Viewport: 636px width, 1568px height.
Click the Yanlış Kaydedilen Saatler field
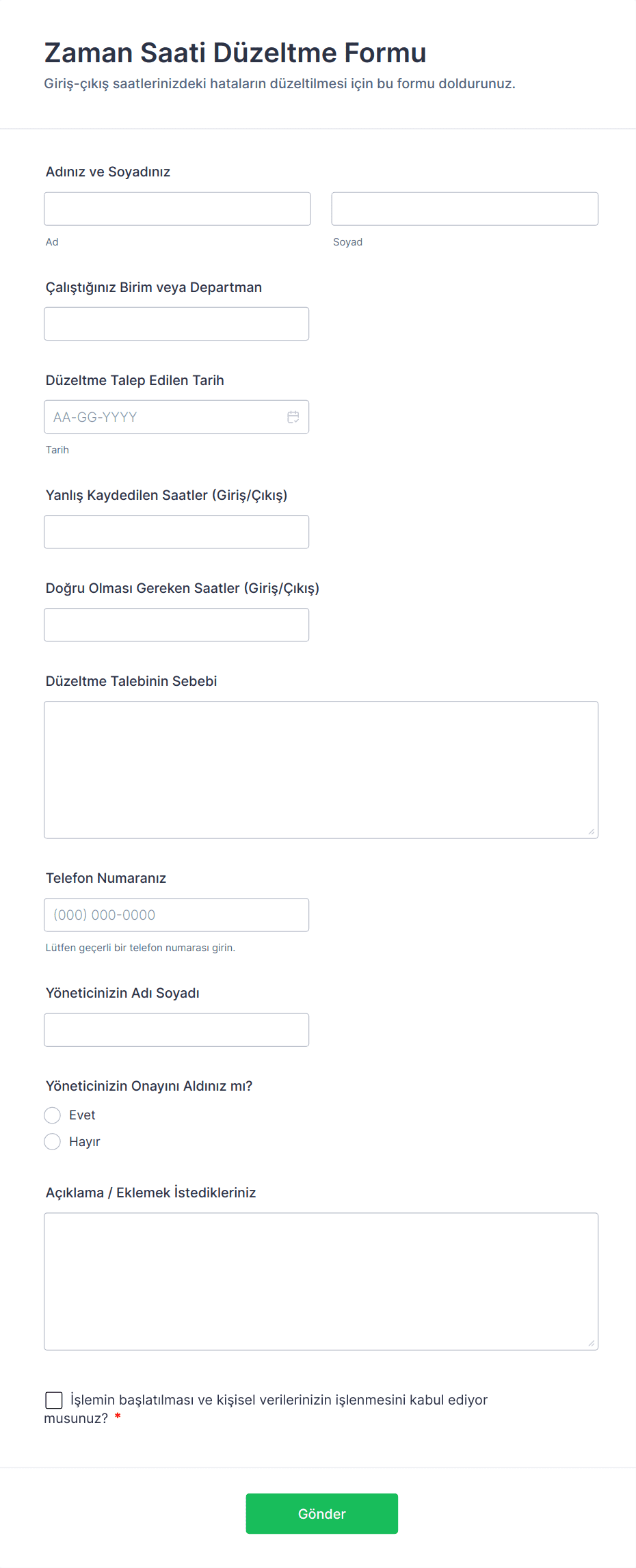click(x=176, y=531)
